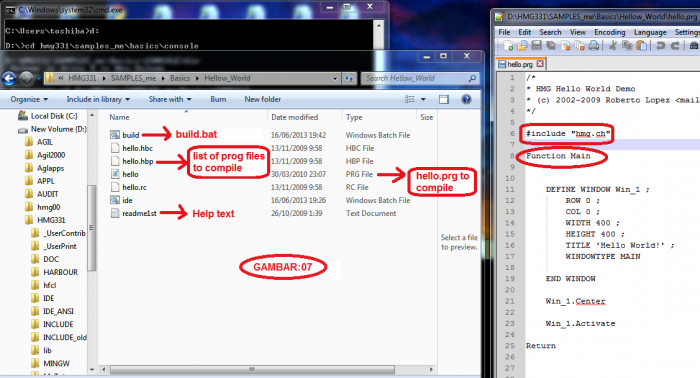The width and height of the screenshot is (700, 378).
Task: Select the HARBOUR folder in the tree
Action: [60, 272]
